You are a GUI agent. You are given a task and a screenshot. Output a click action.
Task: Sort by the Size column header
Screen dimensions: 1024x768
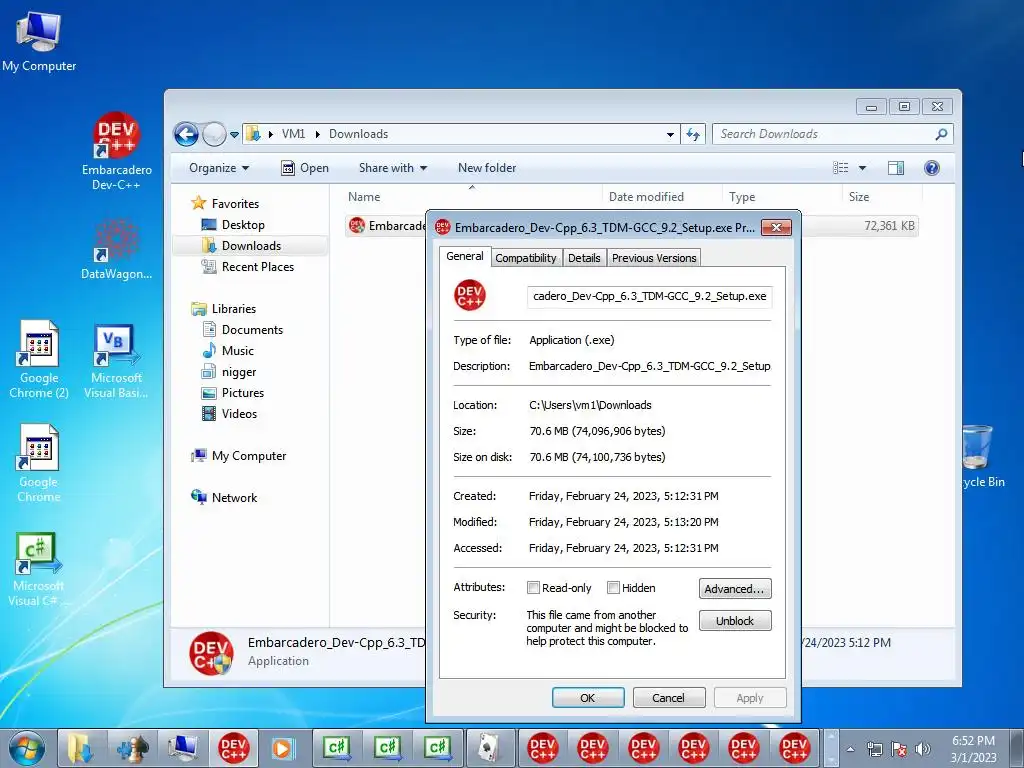882,197
